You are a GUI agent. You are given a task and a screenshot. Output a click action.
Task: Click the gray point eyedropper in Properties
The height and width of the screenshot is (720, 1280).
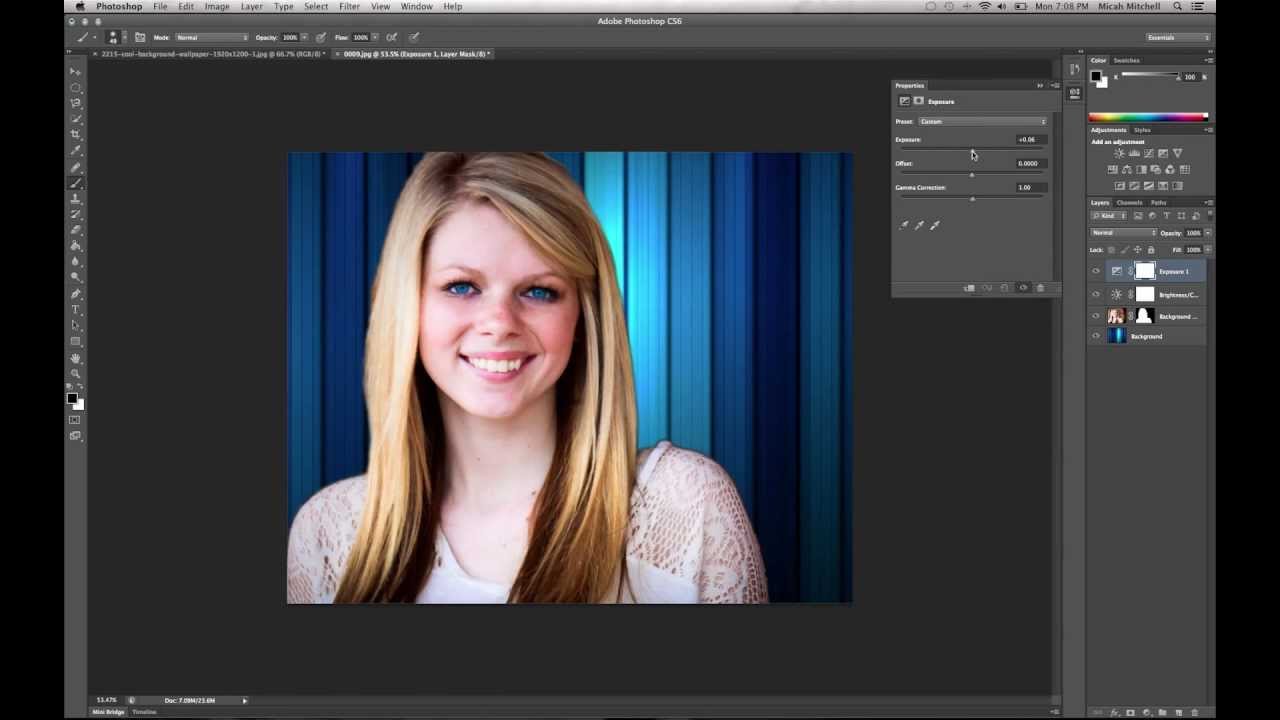click(x=919, y=225)
